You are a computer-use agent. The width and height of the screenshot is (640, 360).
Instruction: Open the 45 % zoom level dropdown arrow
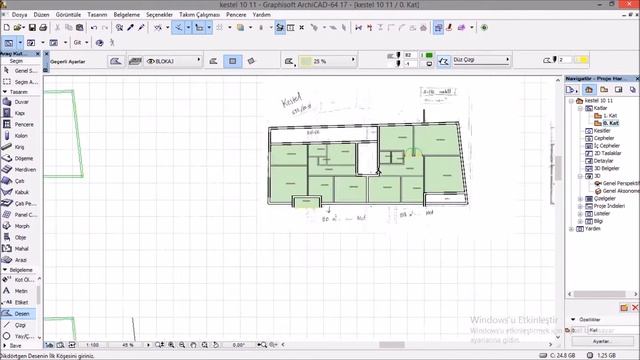click(x=148, y=345)
